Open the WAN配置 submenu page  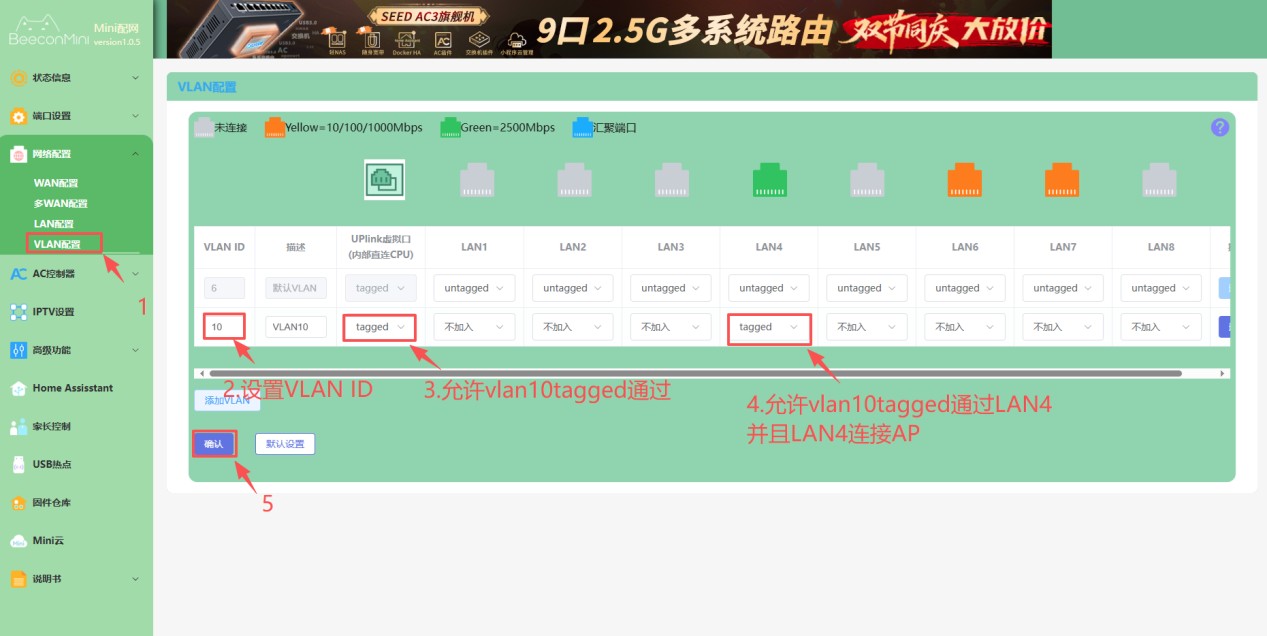[x=56, y=183]
